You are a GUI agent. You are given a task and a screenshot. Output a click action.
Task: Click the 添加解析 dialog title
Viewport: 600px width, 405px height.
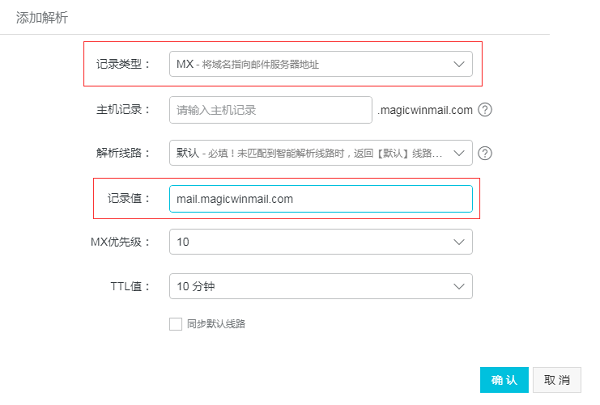[x=42, y=18]
